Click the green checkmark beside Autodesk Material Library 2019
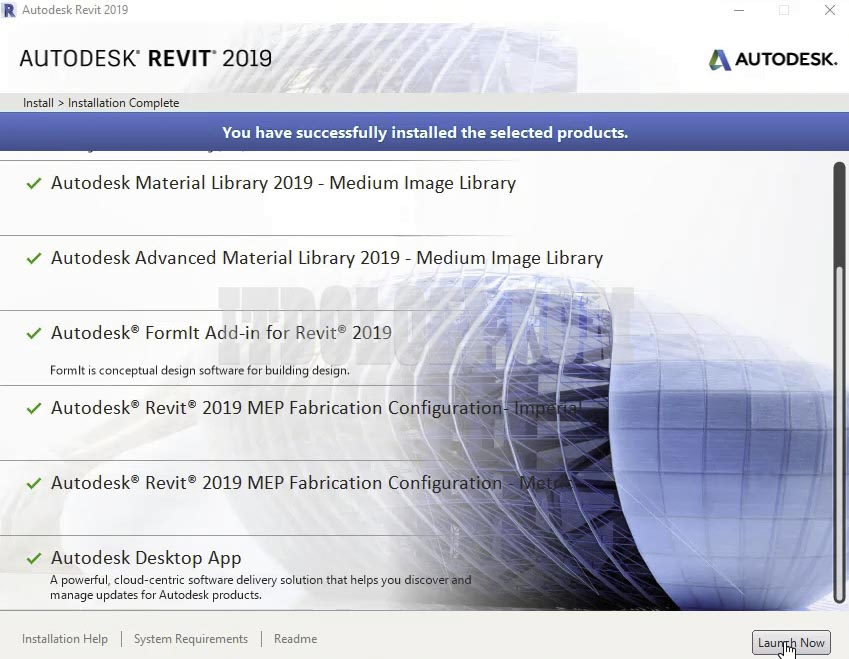The width and height of the screenshot is (849, 659). pos(33,183)
